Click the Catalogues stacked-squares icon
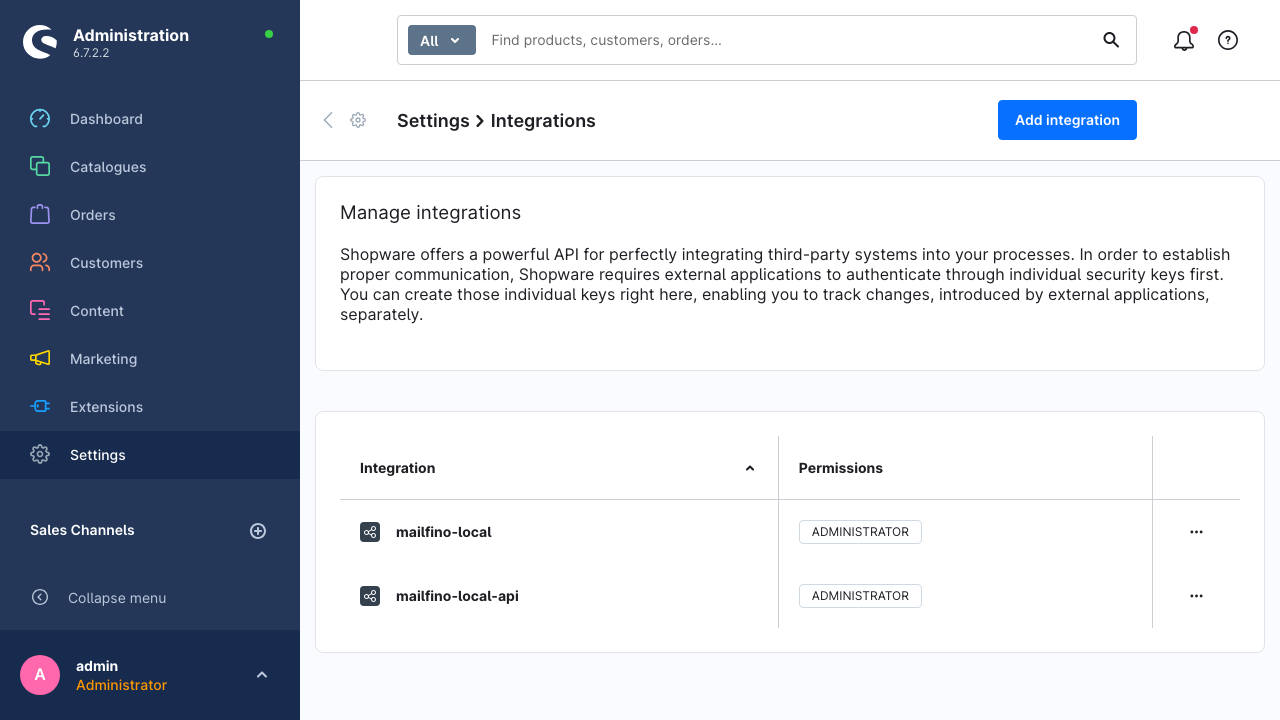This screenshot has width=1280, height=720. [x=40, y=167]
